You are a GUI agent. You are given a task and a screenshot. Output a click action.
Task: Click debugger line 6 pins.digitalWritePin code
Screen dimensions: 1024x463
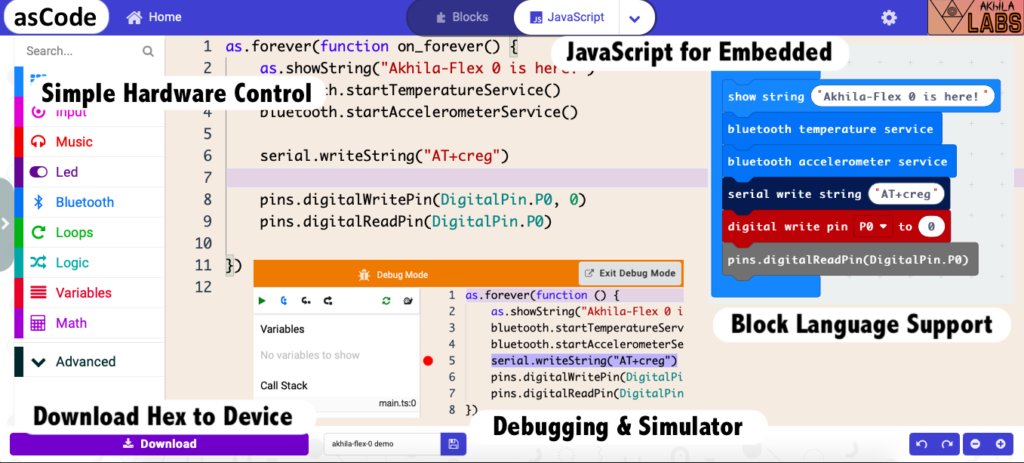[586, 377]
